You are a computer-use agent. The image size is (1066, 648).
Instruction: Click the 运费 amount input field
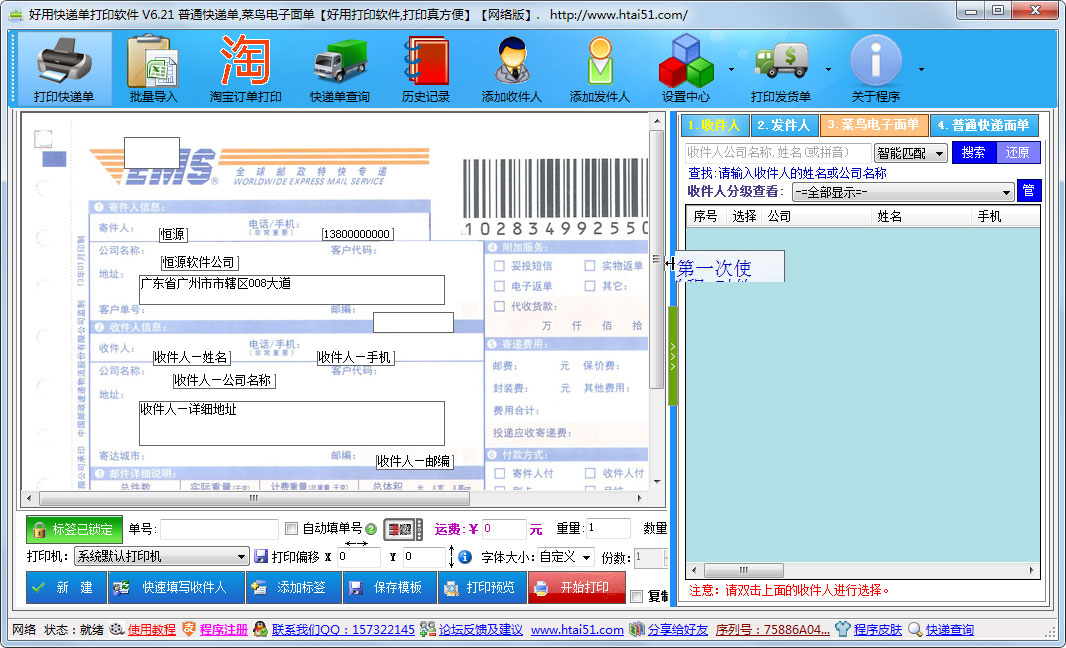click(503, 529)
